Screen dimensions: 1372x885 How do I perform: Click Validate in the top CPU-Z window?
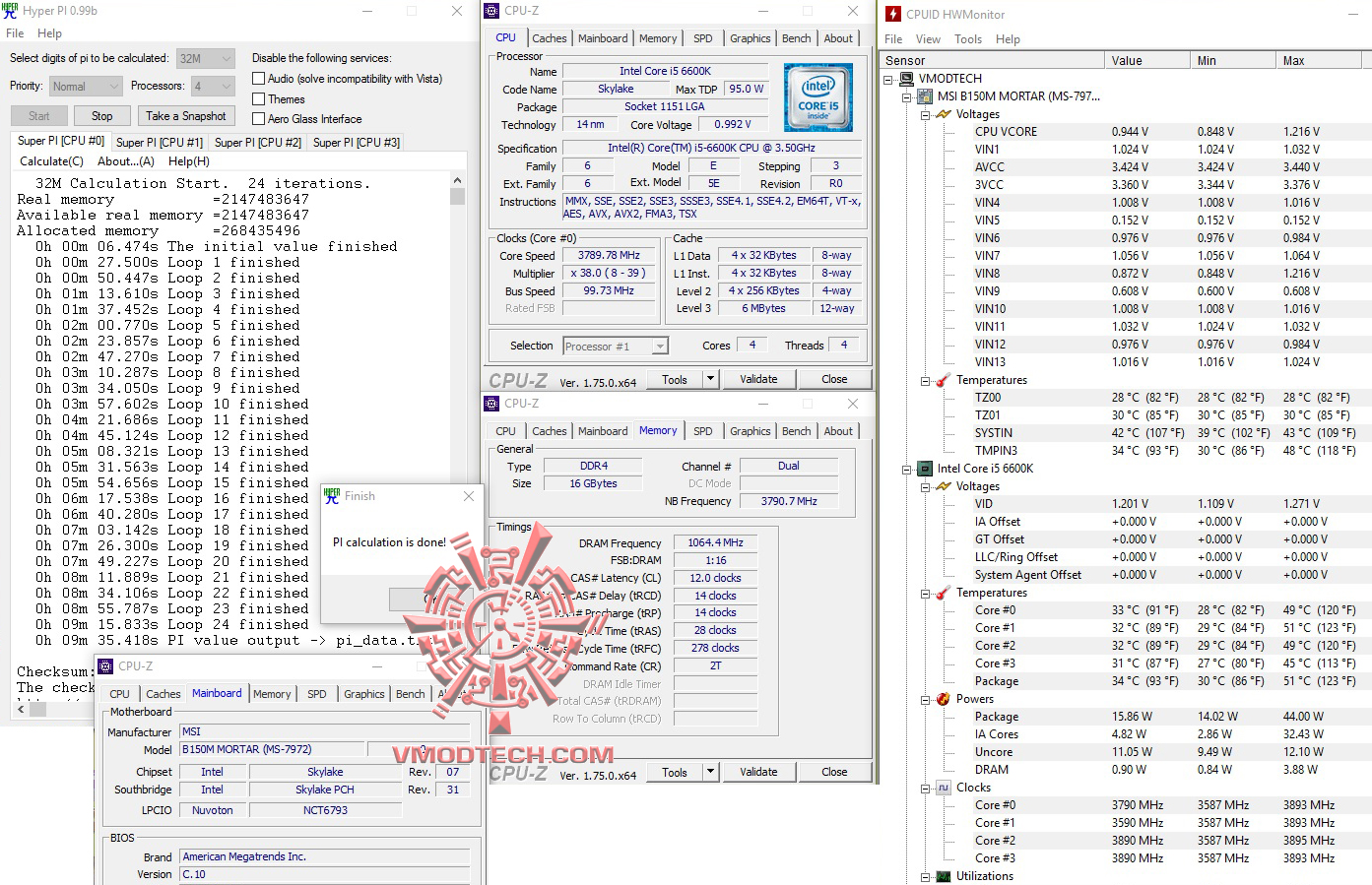(758, 379)
